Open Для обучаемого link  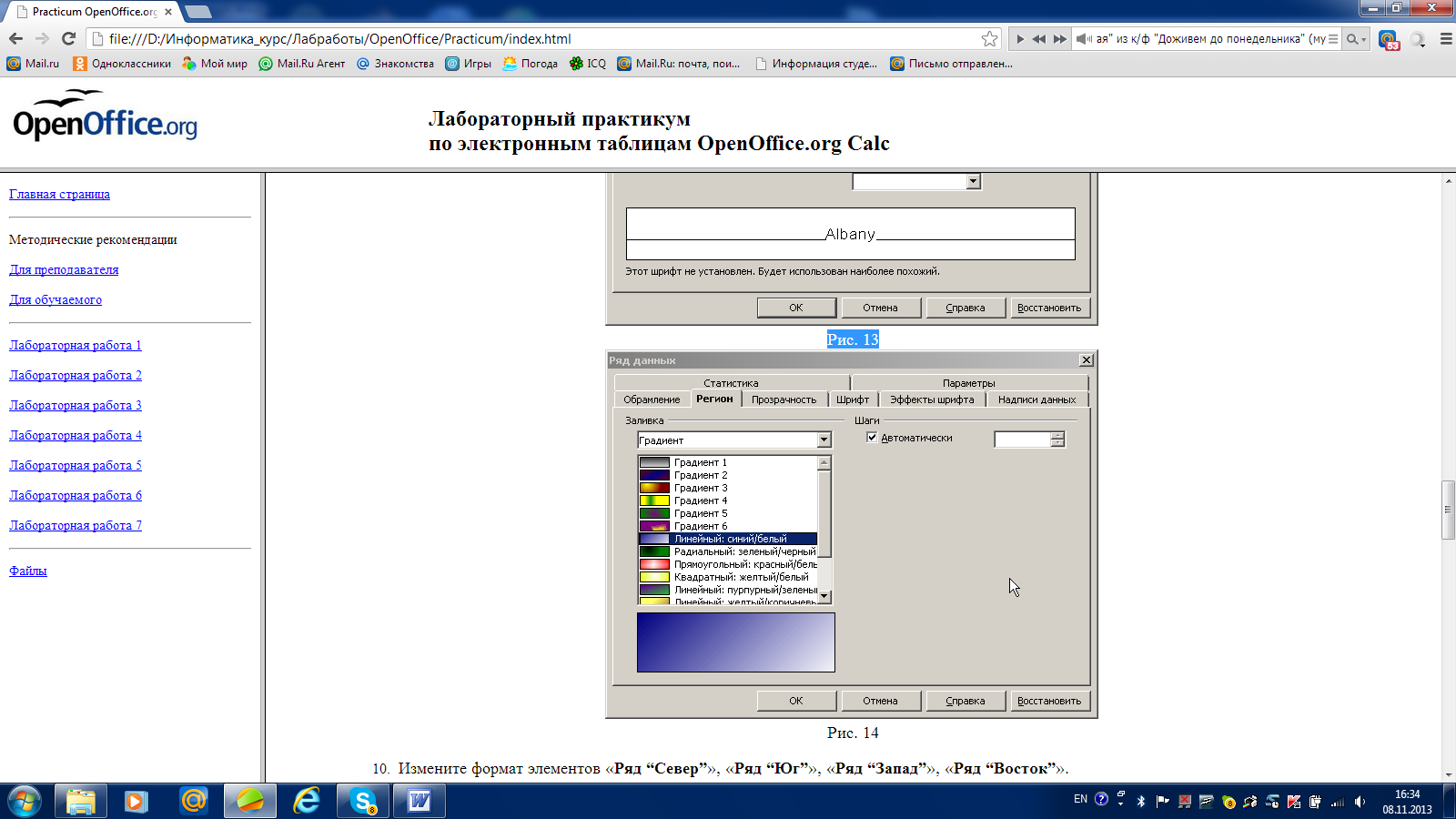[x=56, y=299]
